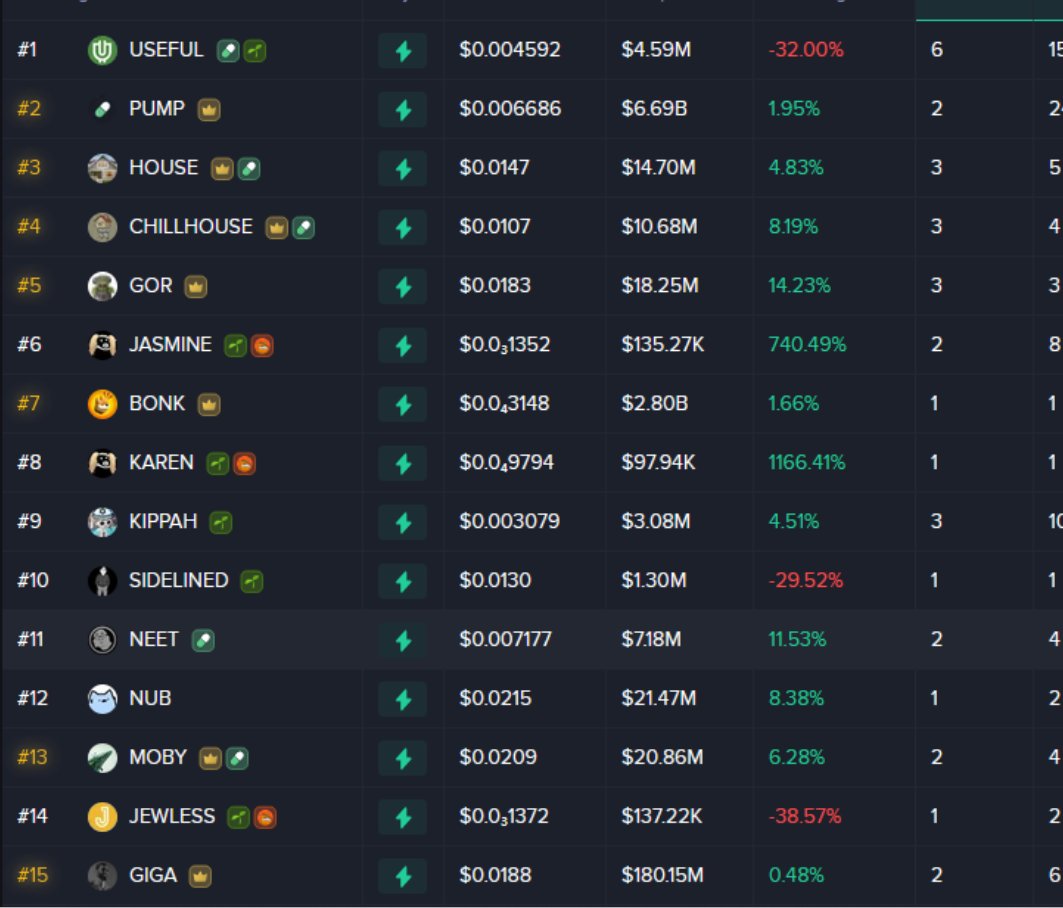
Task: Click the lightning quick-buy icon for SIDELINED
Action: coord(403,582)
